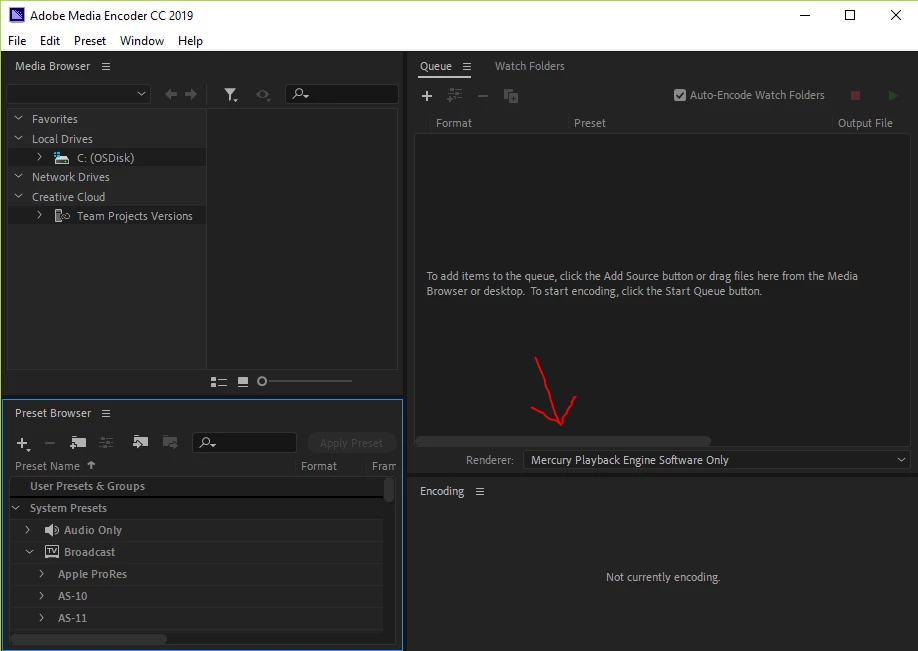Screen dimensions: 918x651
Task: Click the Media Browser search field
Action: (x=342, y=94)
